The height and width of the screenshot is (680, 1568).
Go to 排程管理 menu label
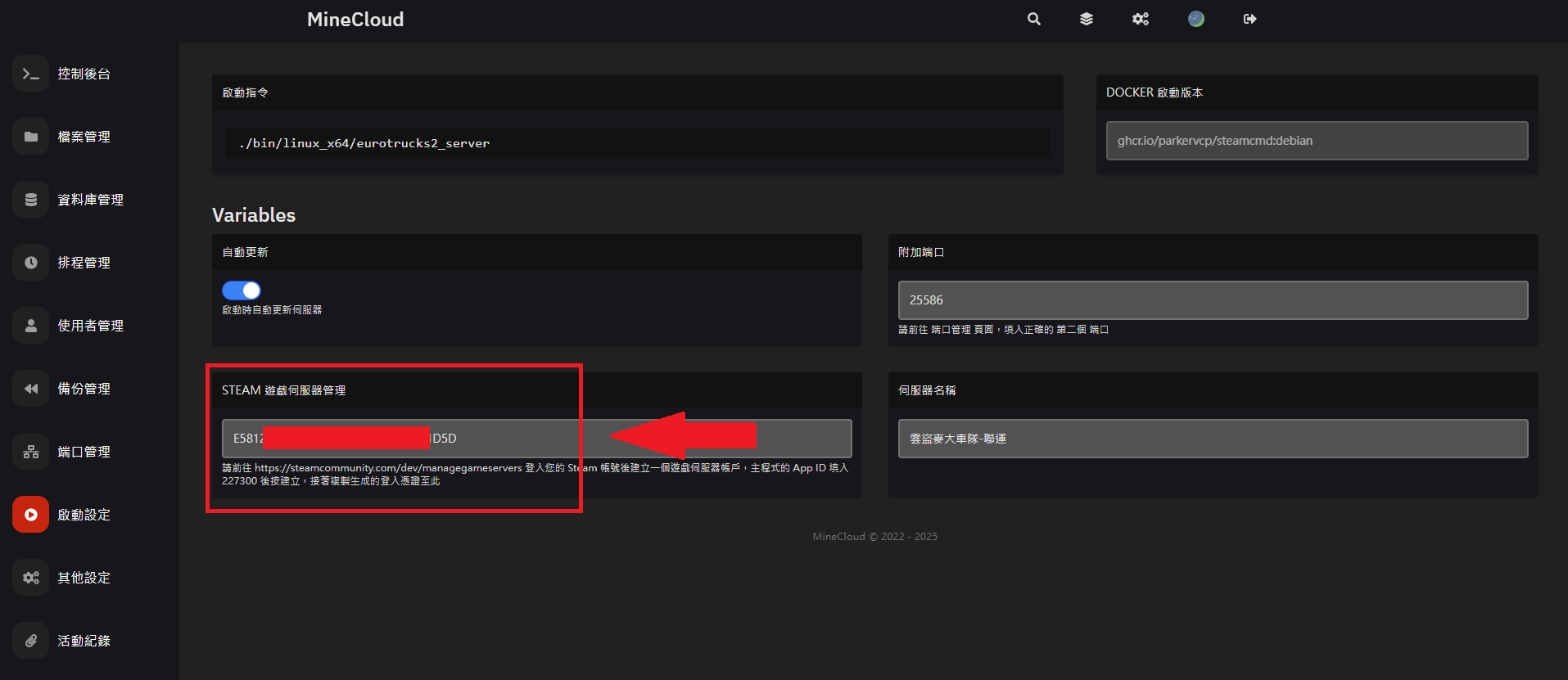[84, 263]
